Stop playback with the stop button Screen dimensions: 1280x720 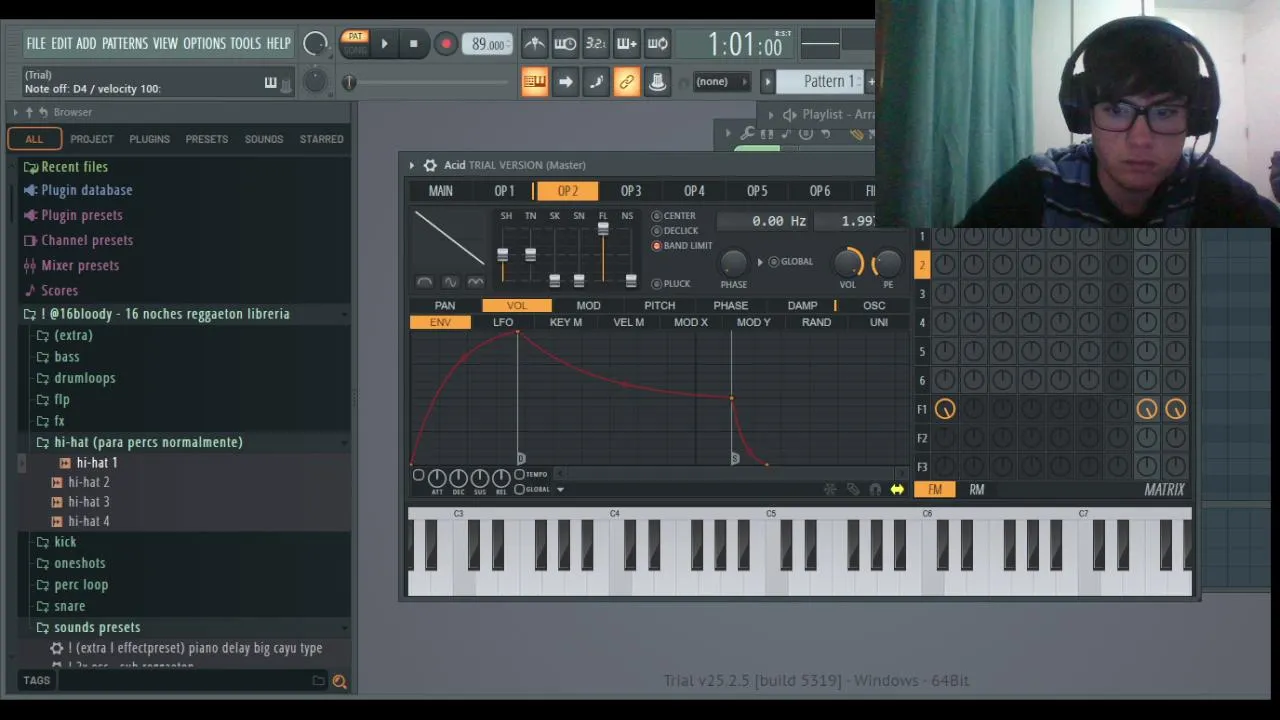pyautogui.click(x=413, y=44)
